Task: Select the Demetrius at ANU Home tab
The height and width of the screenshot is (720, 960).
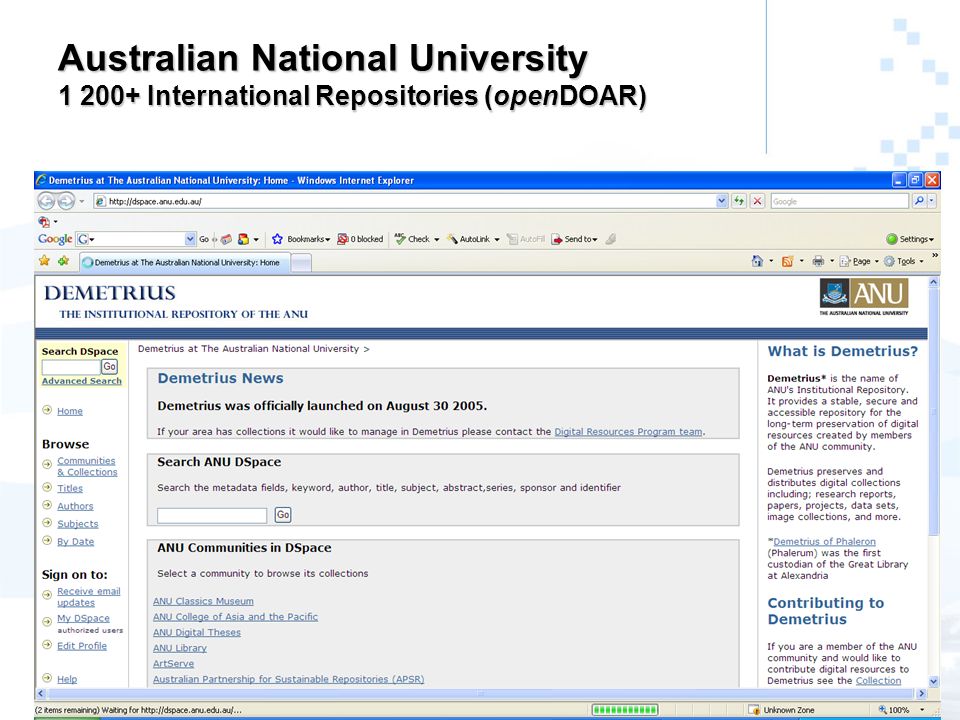Action: (185, 262)
